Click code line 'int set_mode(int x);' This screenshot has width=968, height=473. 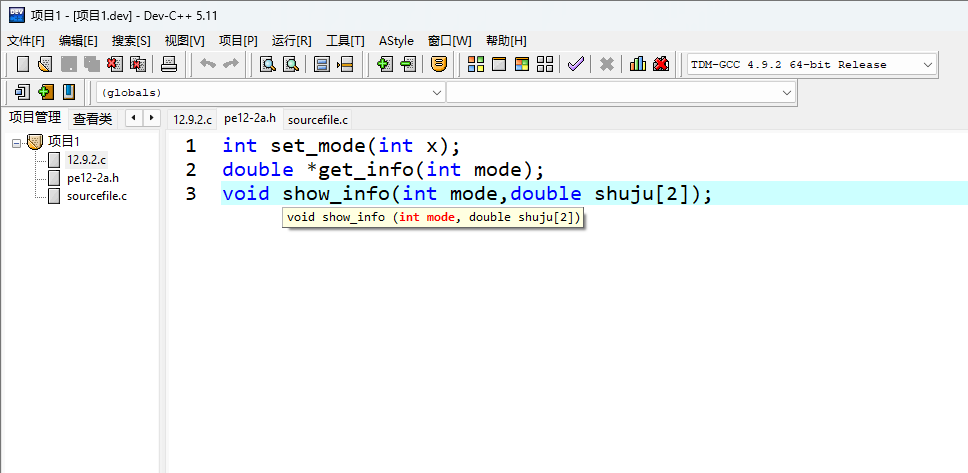(x=341, y=146)
